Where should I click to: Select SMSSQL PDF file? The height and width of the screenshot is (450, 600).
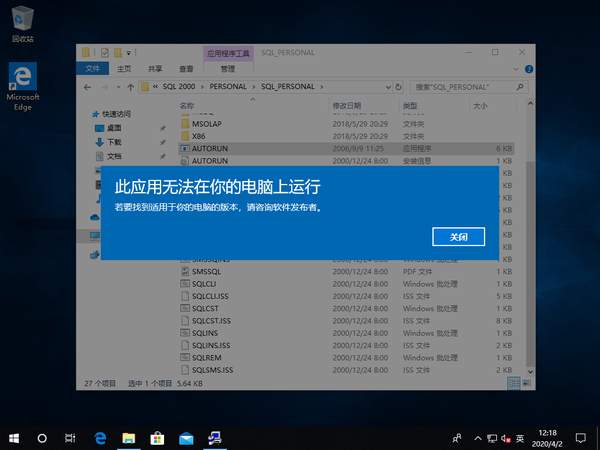pos(346,271)
